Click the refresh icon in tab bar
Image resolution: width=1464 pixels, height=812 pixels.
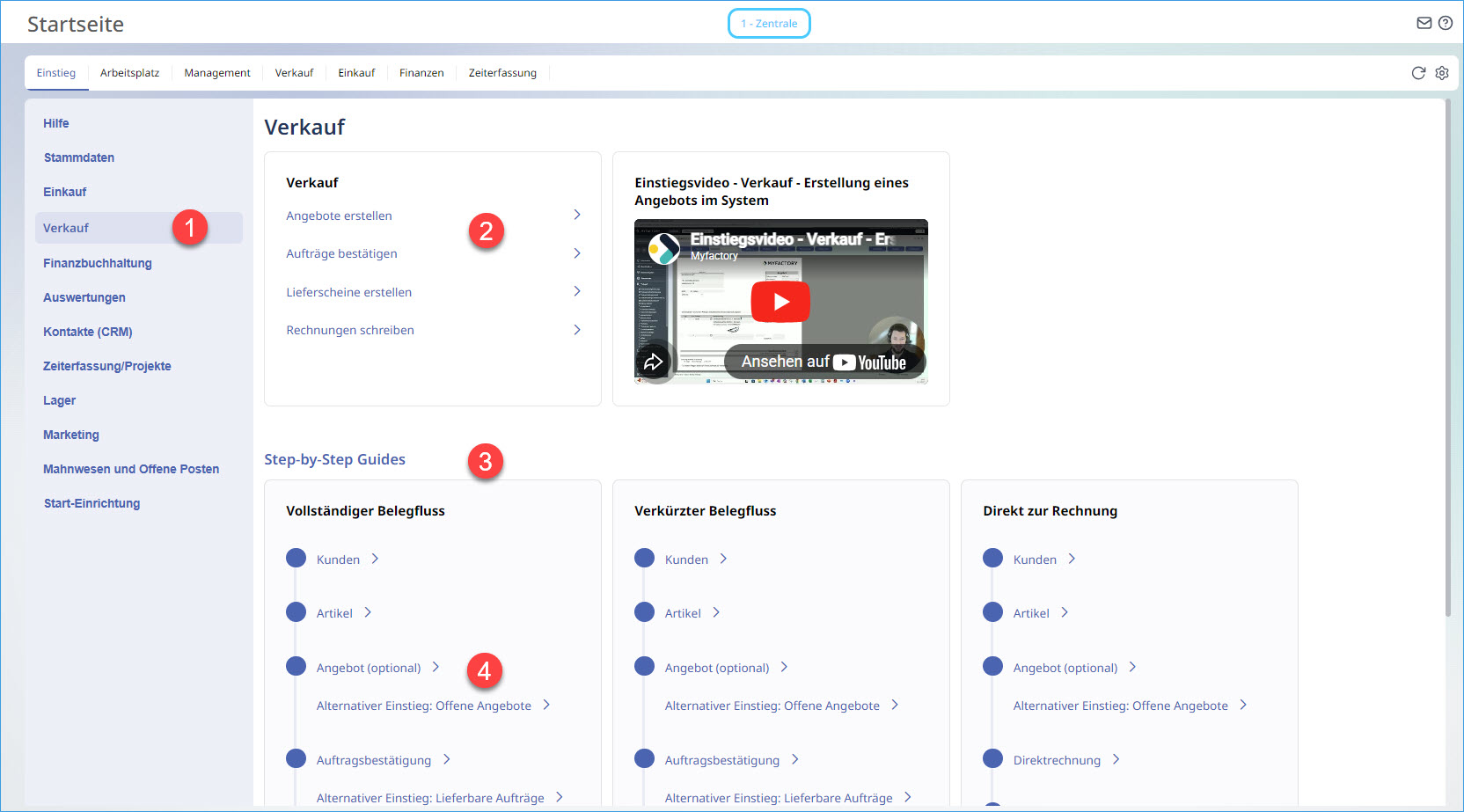(1418, 73)
